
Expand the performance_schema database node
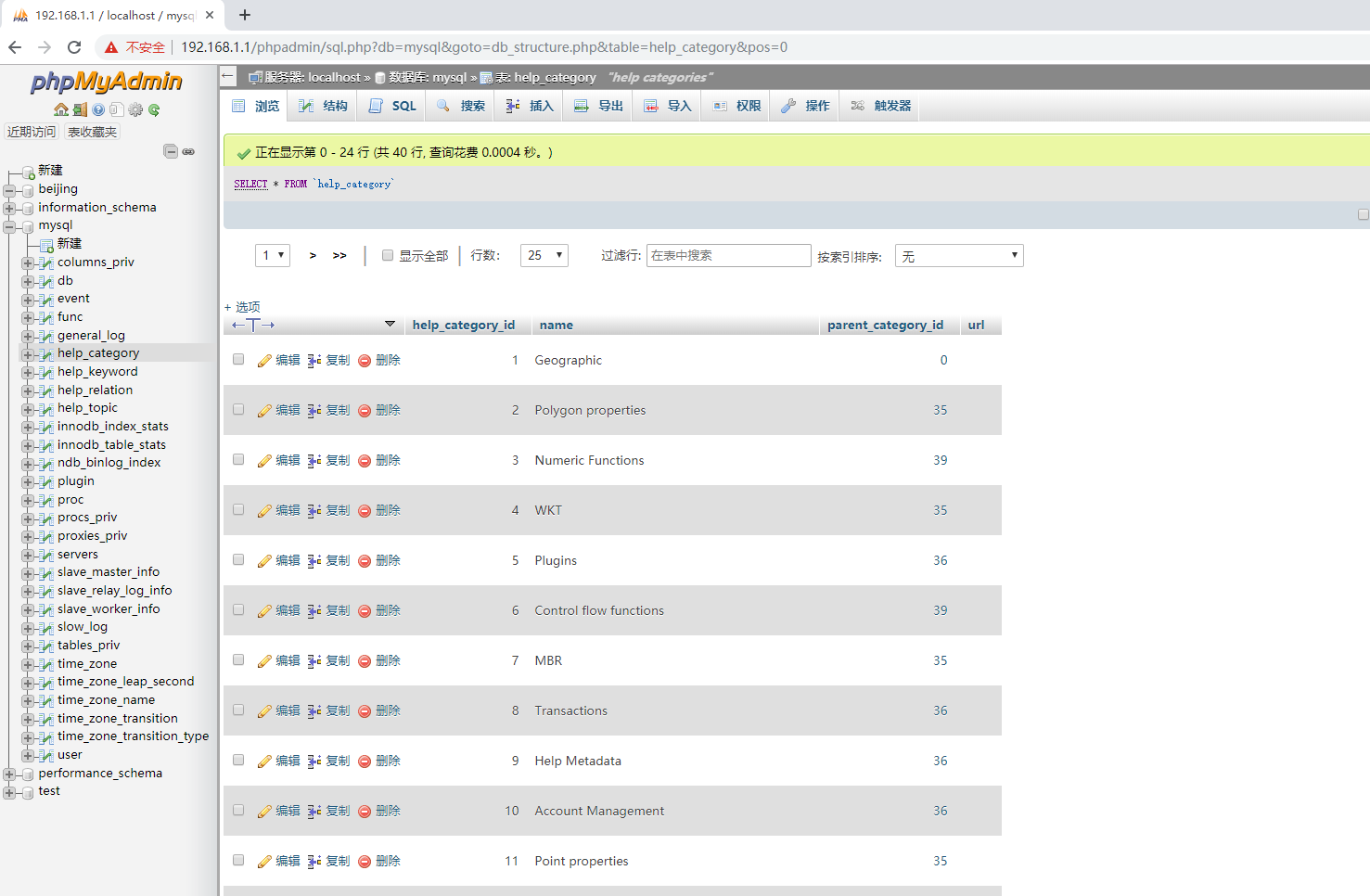click(9, 774)
